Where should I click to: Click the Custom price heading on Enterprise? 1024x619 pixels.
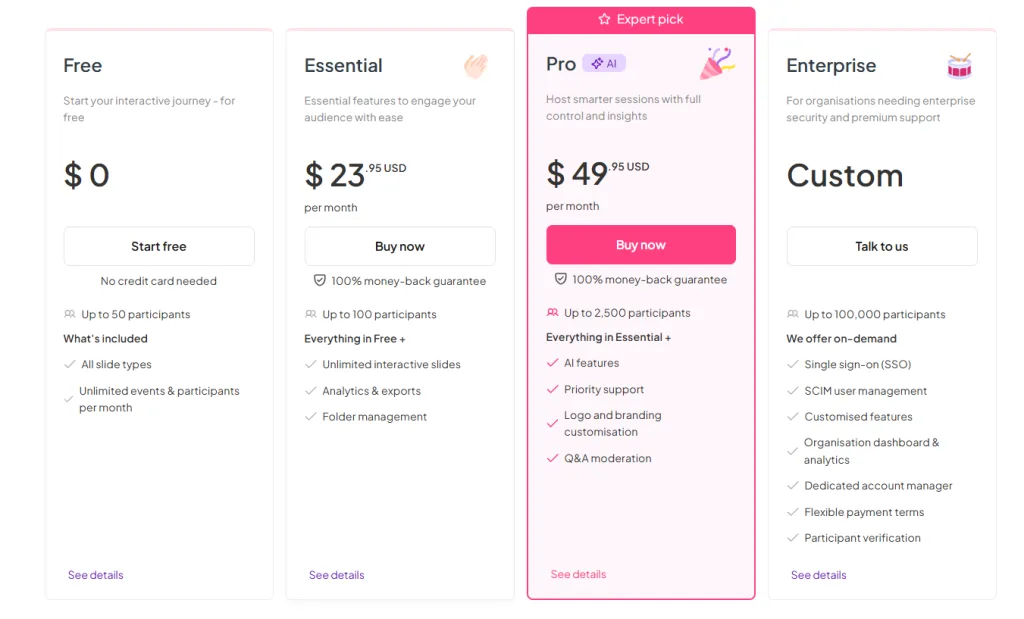[x=845, y=176]
